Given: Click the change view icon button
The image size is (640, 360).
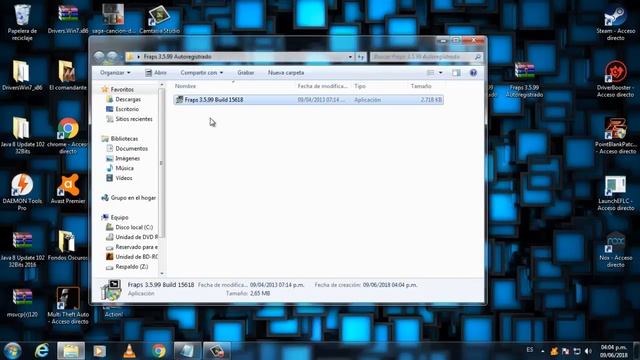Looking at the screenshot, I should tap(431, 73).
